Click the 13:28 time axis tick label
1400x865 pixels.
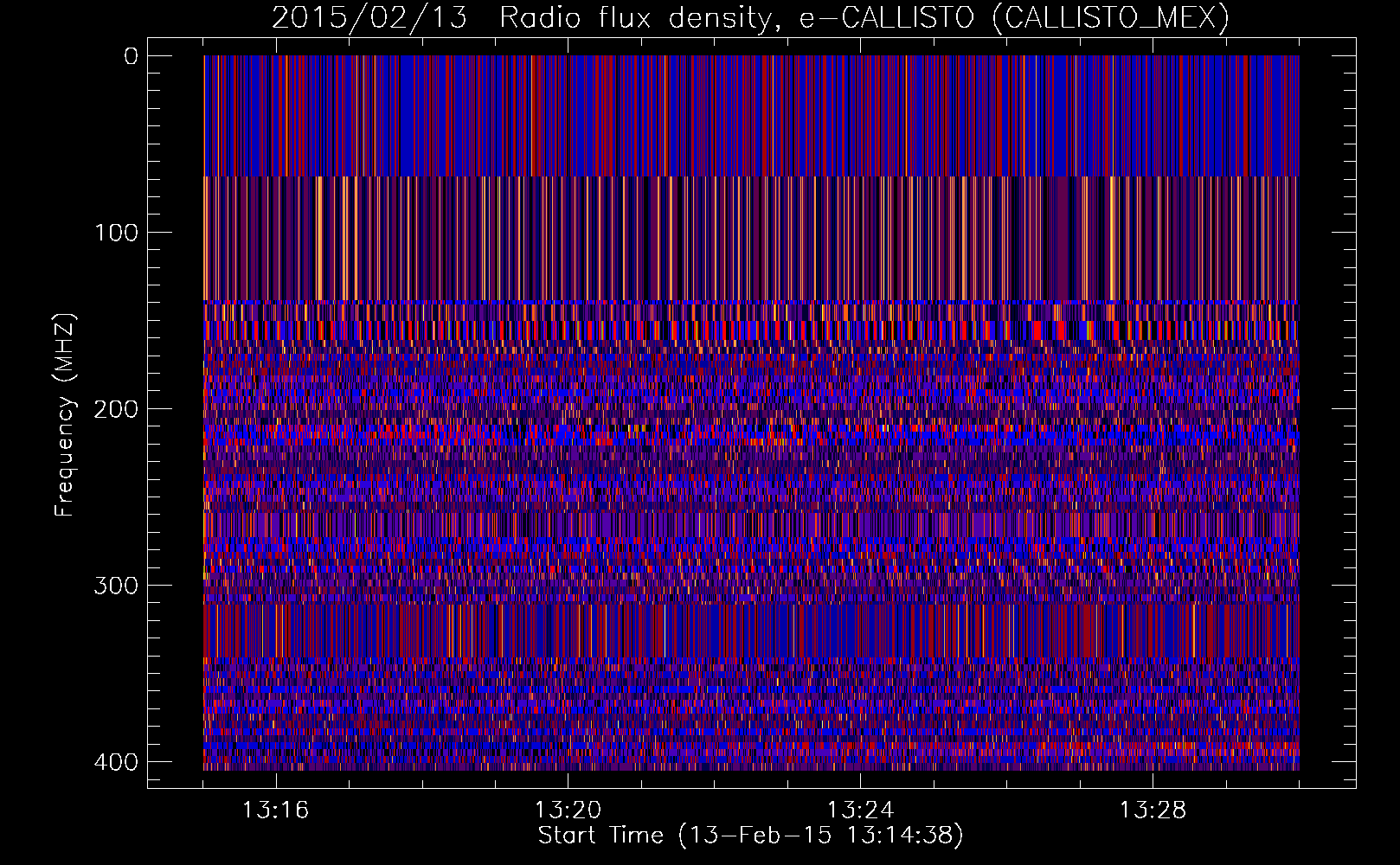pyautogui.click(x=1153, y=811)
